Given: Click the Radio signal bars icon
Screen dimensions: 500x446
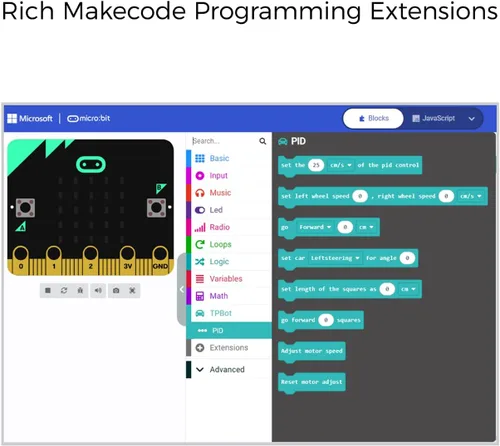Looking at the screenshot, I should (200, 227).
